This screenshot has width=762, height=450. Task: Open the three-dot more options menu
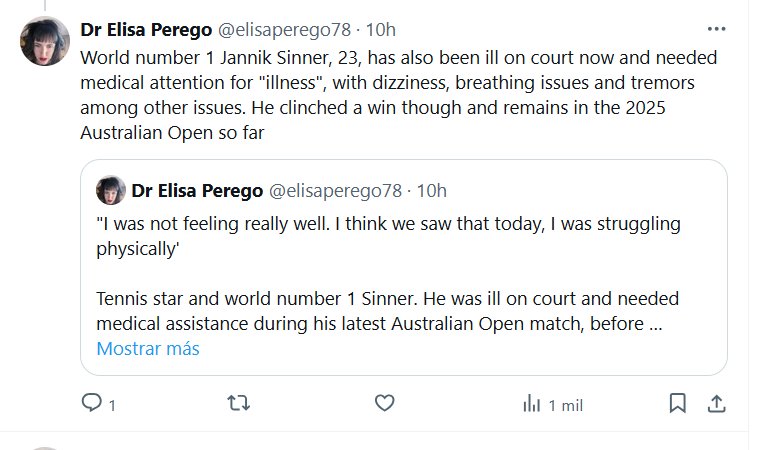coord(716,29)
